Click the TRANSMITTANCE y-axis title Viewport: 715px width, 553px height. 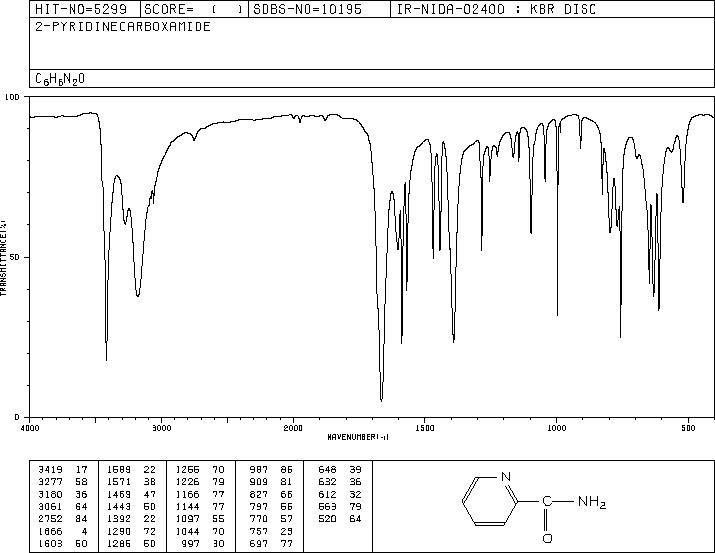point(4,258)
